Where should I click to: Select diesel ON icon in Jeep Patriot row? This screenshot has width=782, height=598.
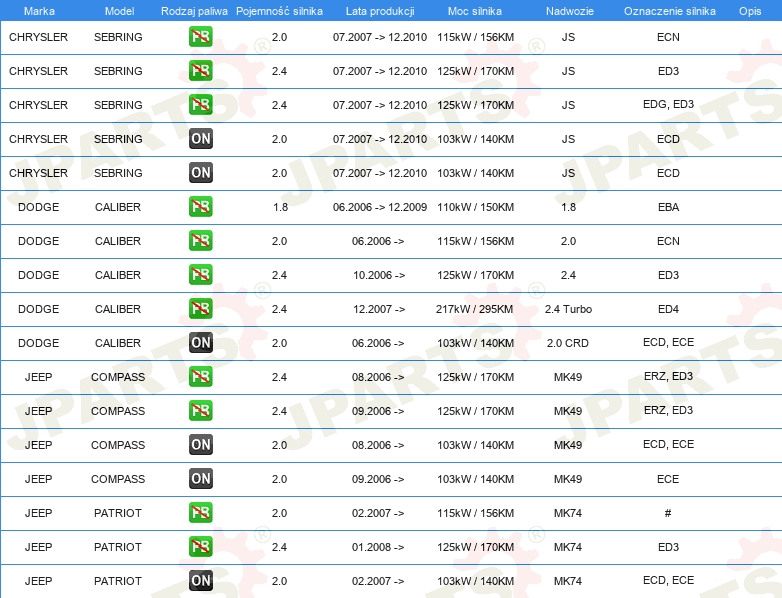coord(200,581)
